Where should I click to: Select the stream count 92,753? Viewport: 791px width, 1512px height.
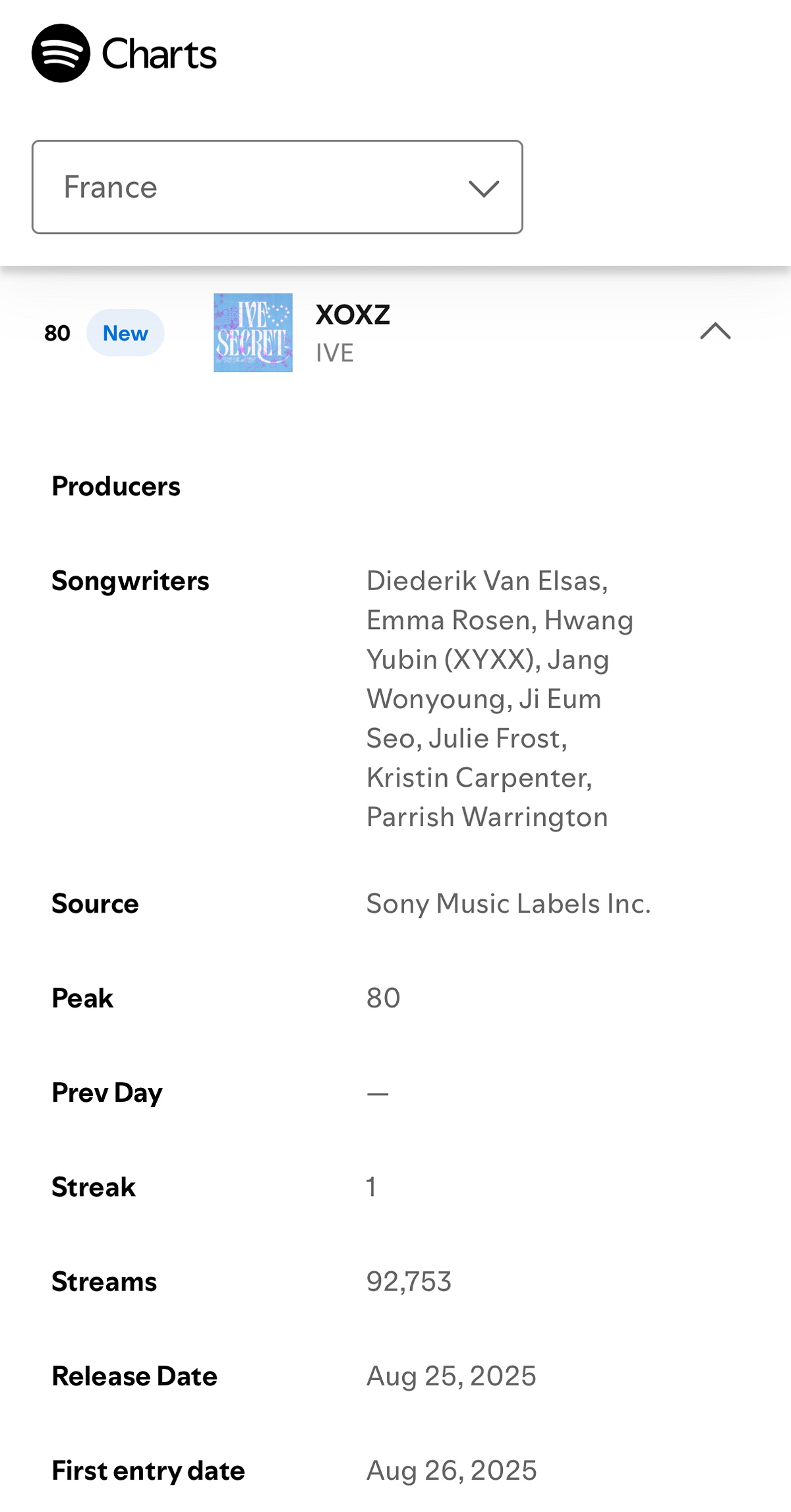point(409,1282)
